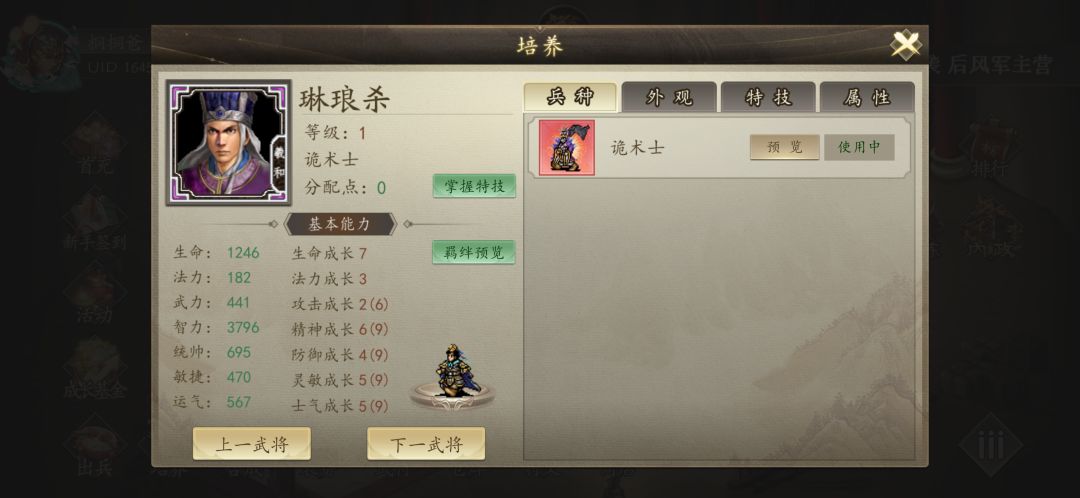Image resolution: width=1080 pixels, height=498 pixels.
Task: Click the 预览 button for 诡术士
Action: [x=785, y=147]
